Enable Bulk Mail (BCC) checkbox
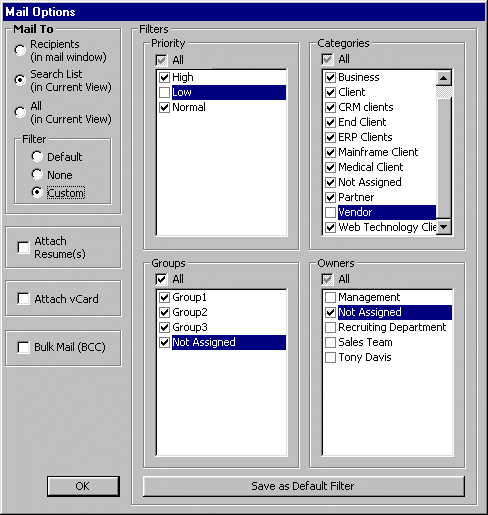Viewport: 488px width, 515px height. [23, 347]
